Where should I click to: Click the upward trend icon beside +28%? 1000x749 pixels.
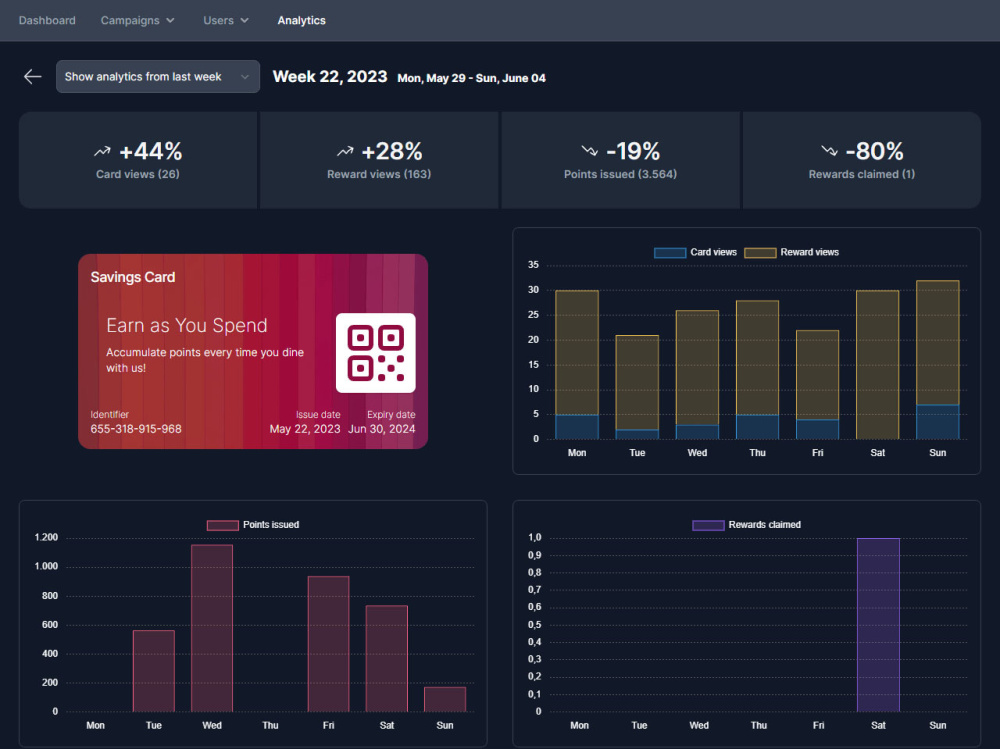[x=345, y=151]
